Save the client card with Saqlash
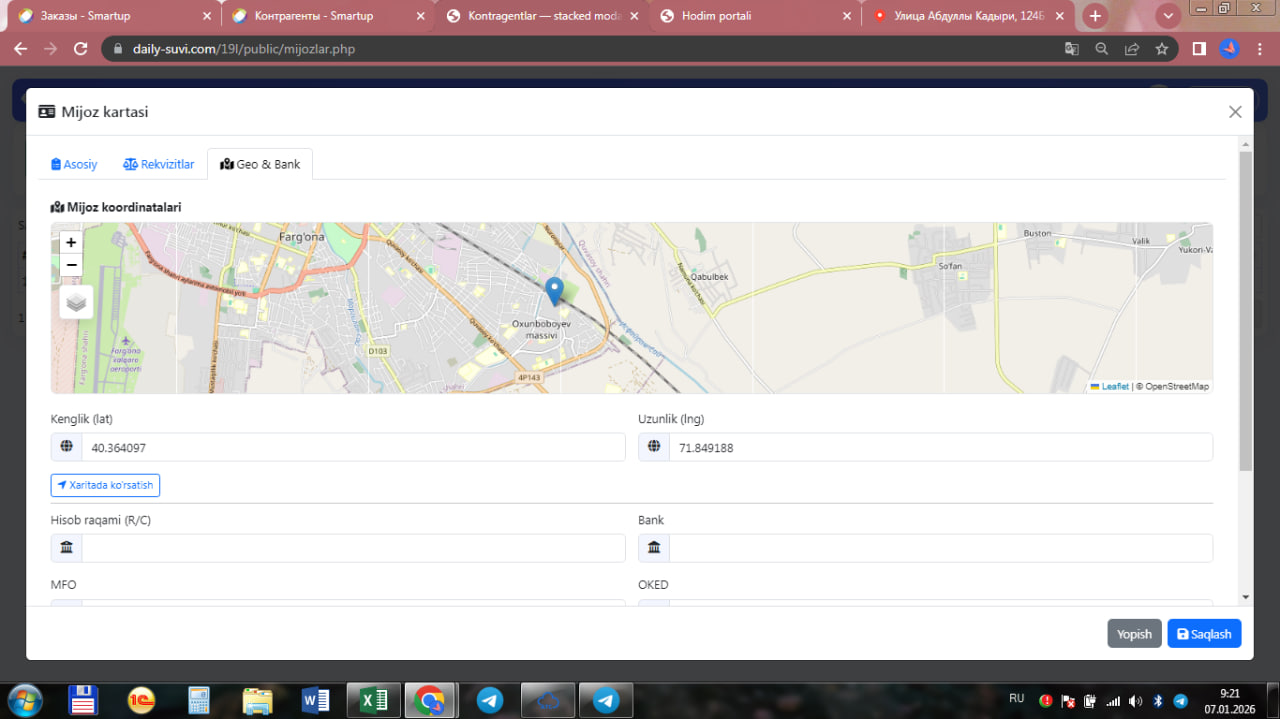The width and height of the screenshot is (1280, 719). coord(1204,634)
